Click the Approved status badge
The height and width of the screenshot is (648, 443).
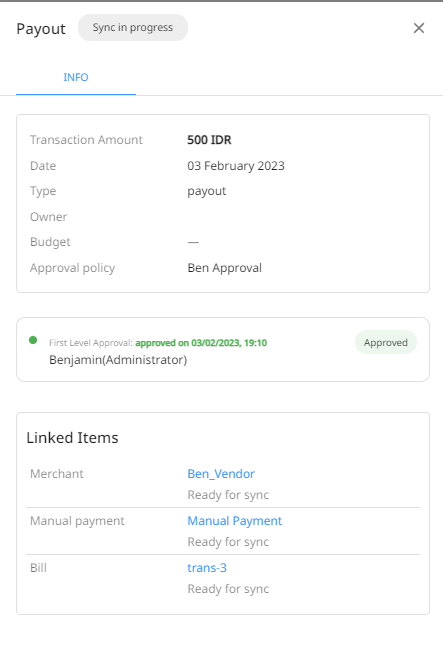pos(386,342)
